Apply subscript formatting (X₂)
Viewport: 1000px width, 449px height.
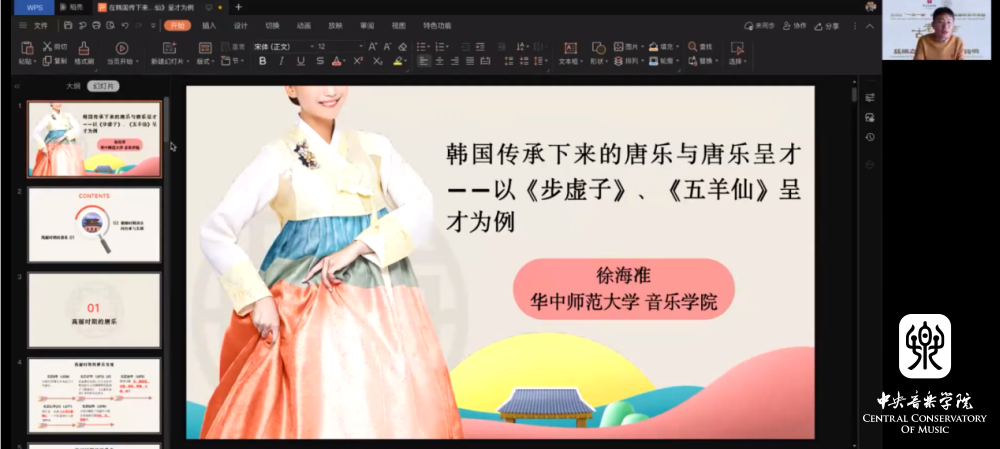click(378, 61)
